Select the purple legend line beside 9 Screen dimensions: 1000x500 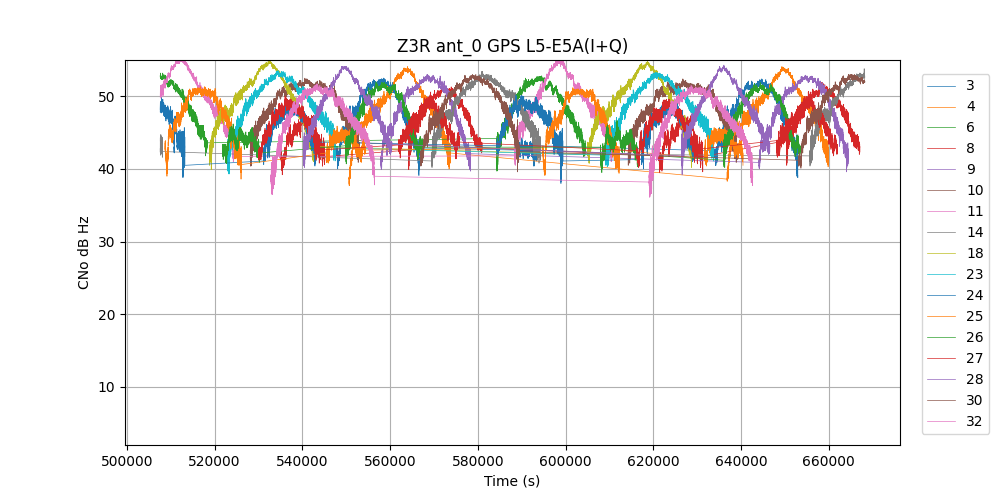click(941, 170)
